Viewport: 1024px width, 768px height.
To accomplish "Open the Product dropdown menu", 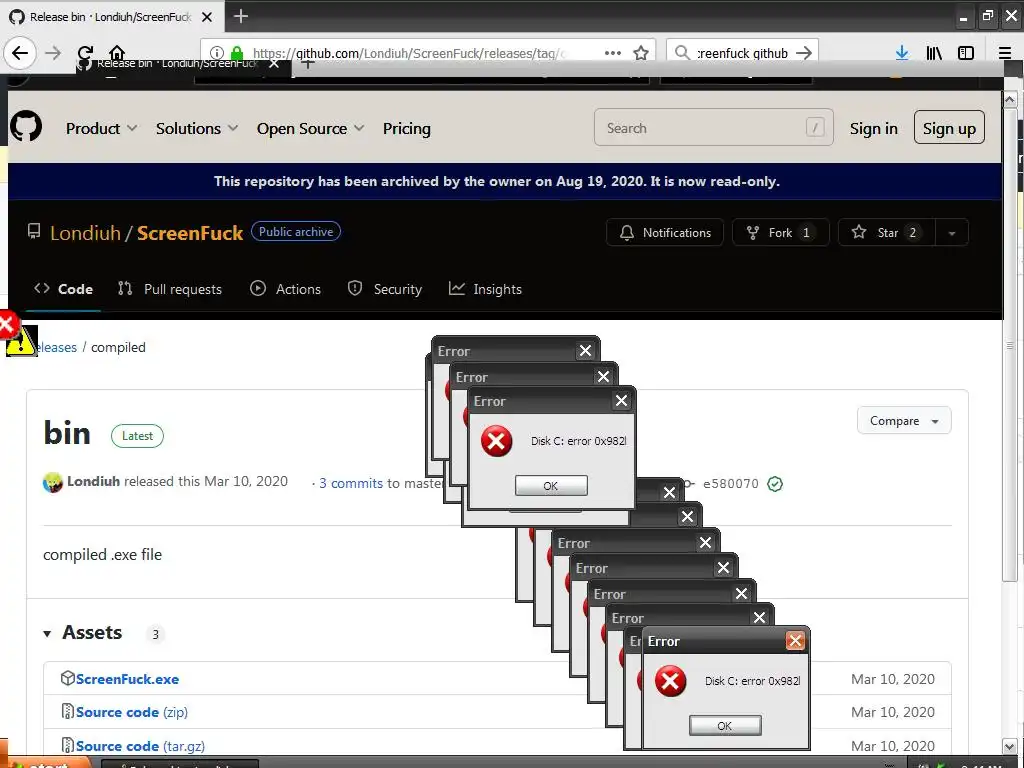I will (x=101, y=129).
